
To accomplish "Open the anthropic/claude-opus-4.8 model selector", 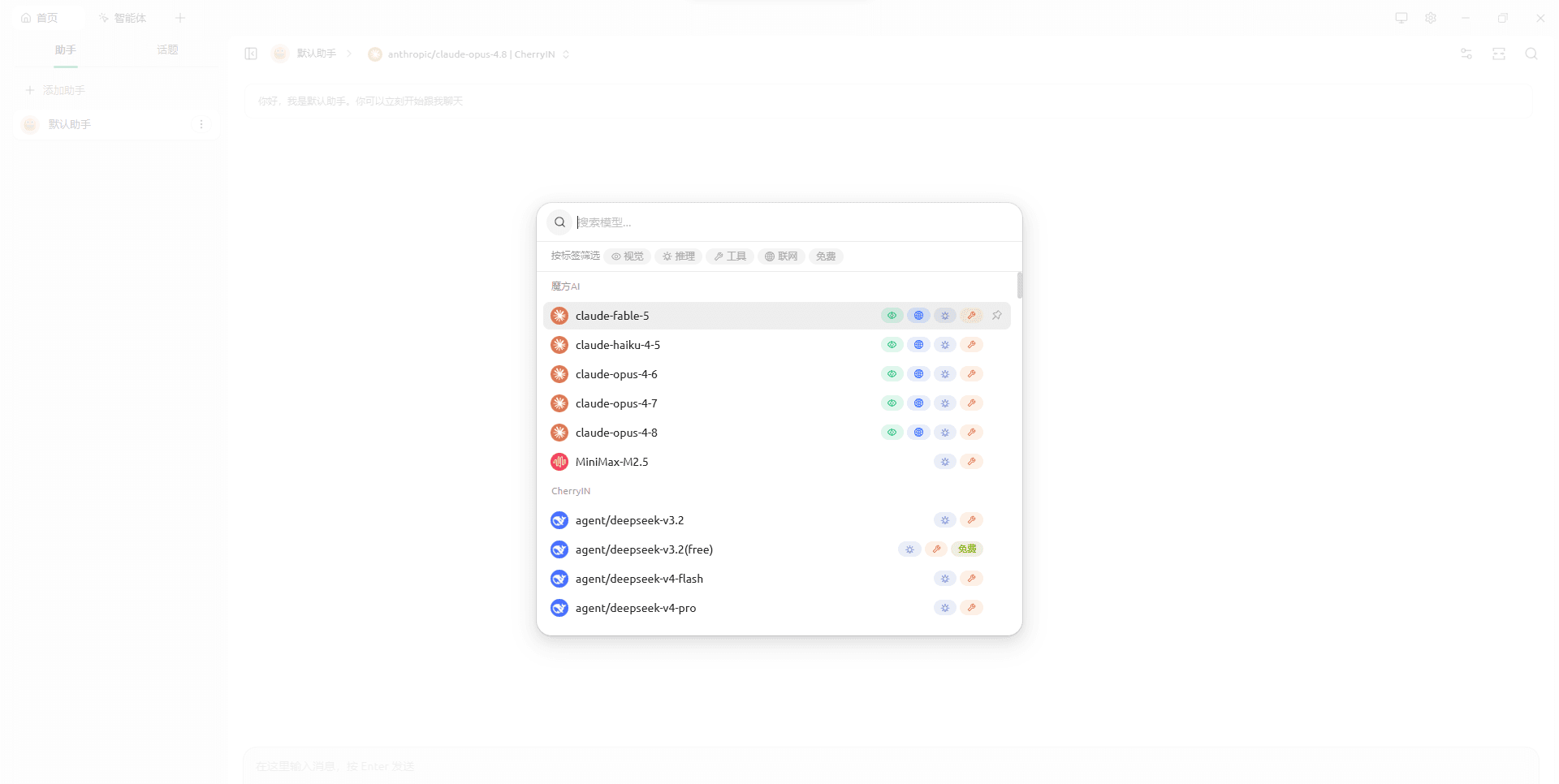I will pos(469,54).
